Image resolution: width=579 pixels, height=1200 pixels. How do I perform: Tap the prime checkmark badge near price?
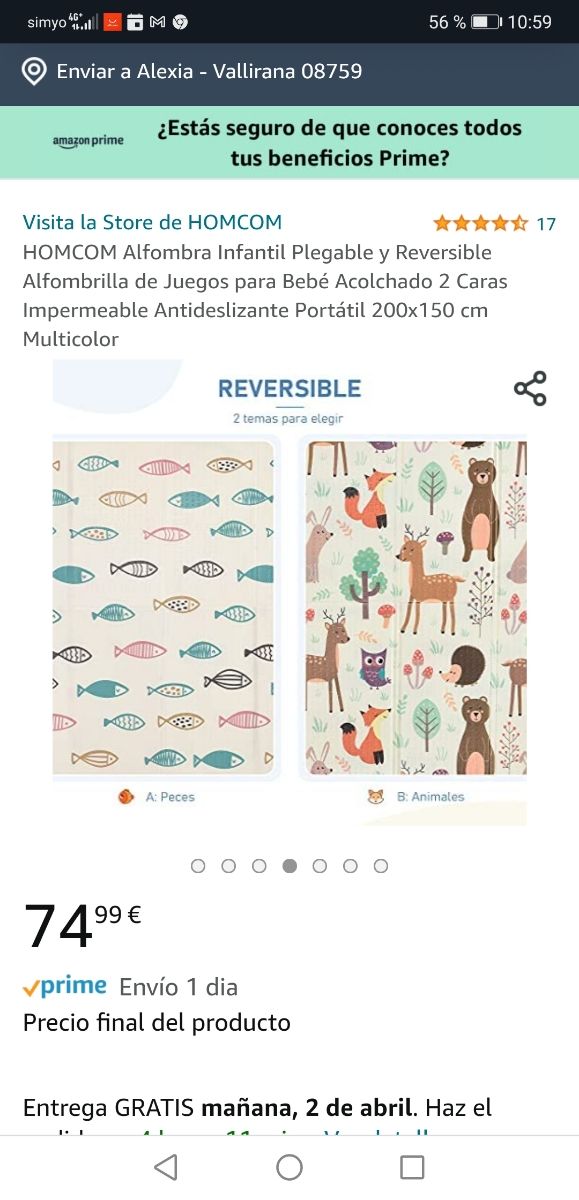[x=64, y=987]
